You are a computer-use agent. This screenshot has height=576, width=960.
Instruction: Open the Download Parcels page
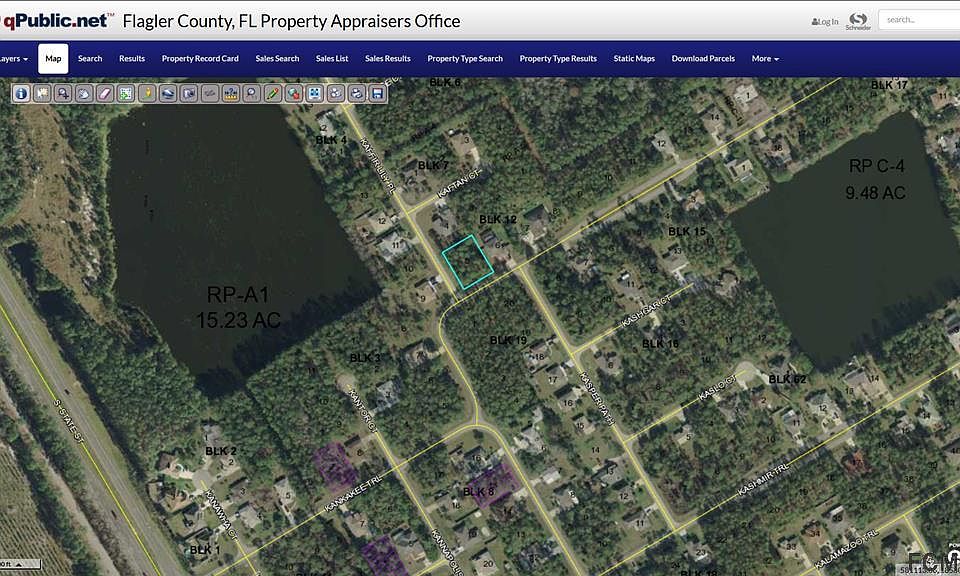coord(703,59)
